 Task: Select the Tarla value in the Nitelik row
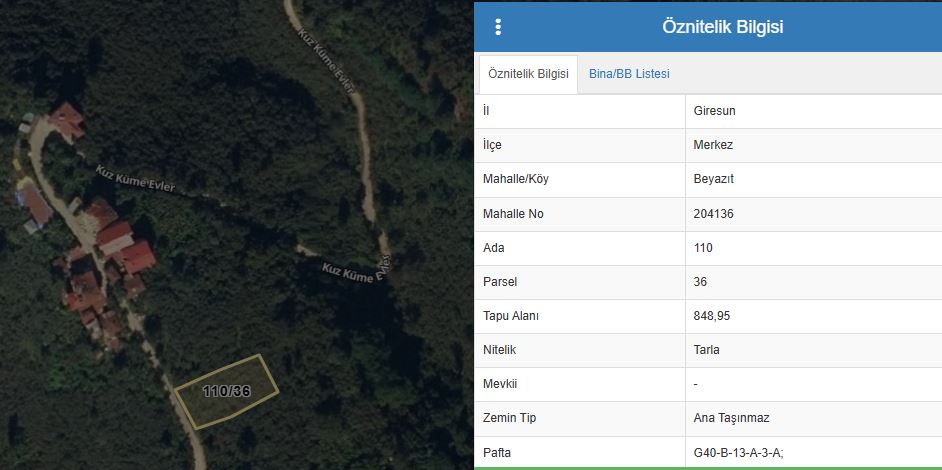pos(706,350)
